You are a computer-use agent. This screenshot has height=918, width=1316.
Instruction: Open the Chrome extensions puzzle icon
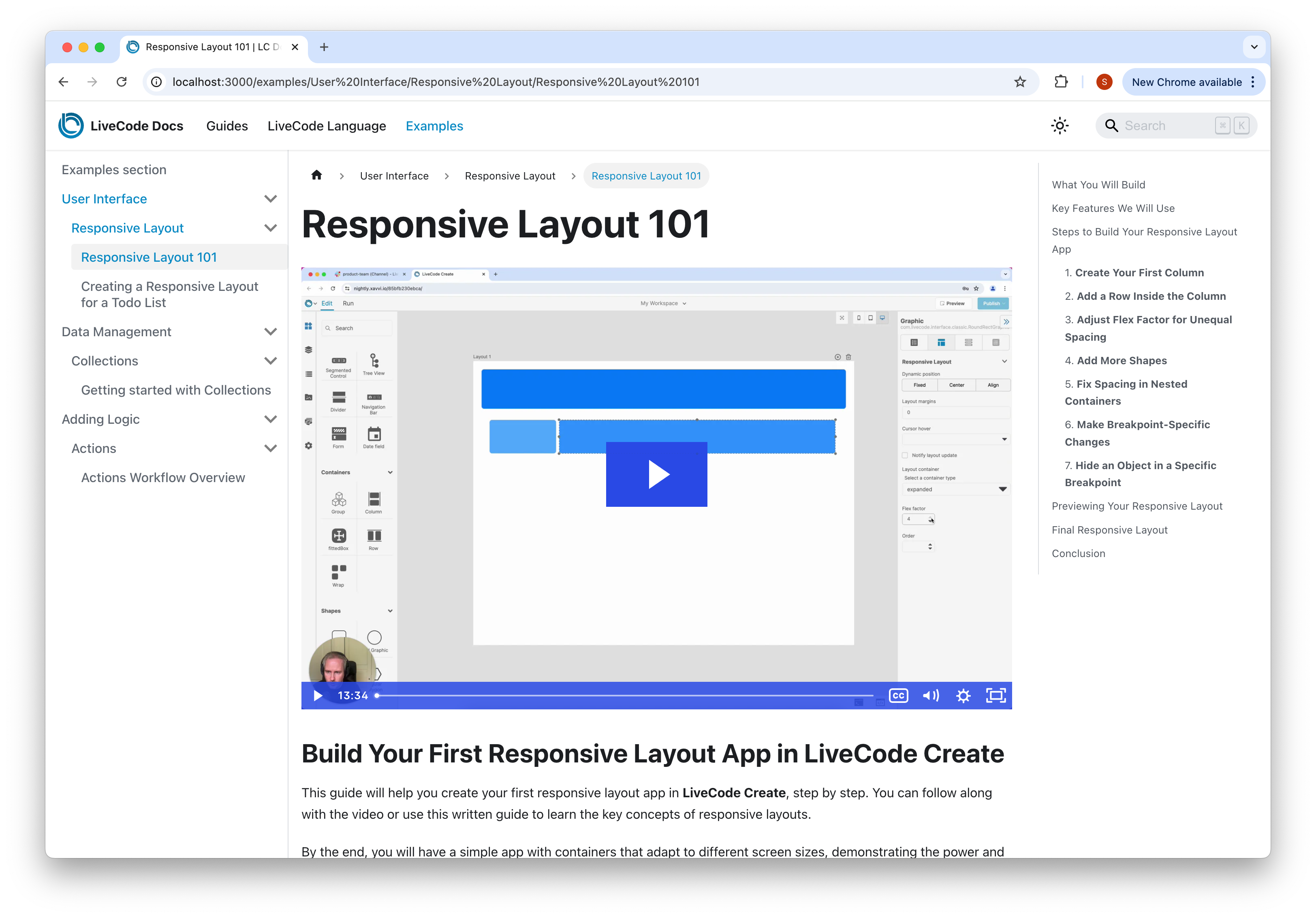pyautogui.click(x=1061, y=82)
